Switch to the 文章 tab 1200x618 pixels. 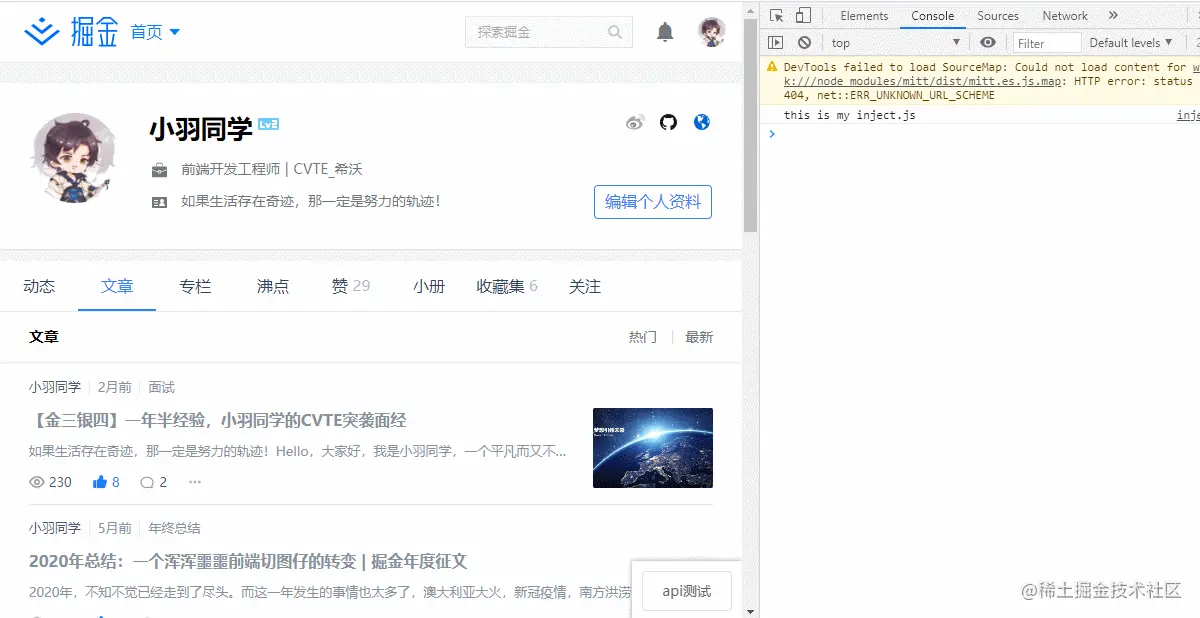coord(117,286)
